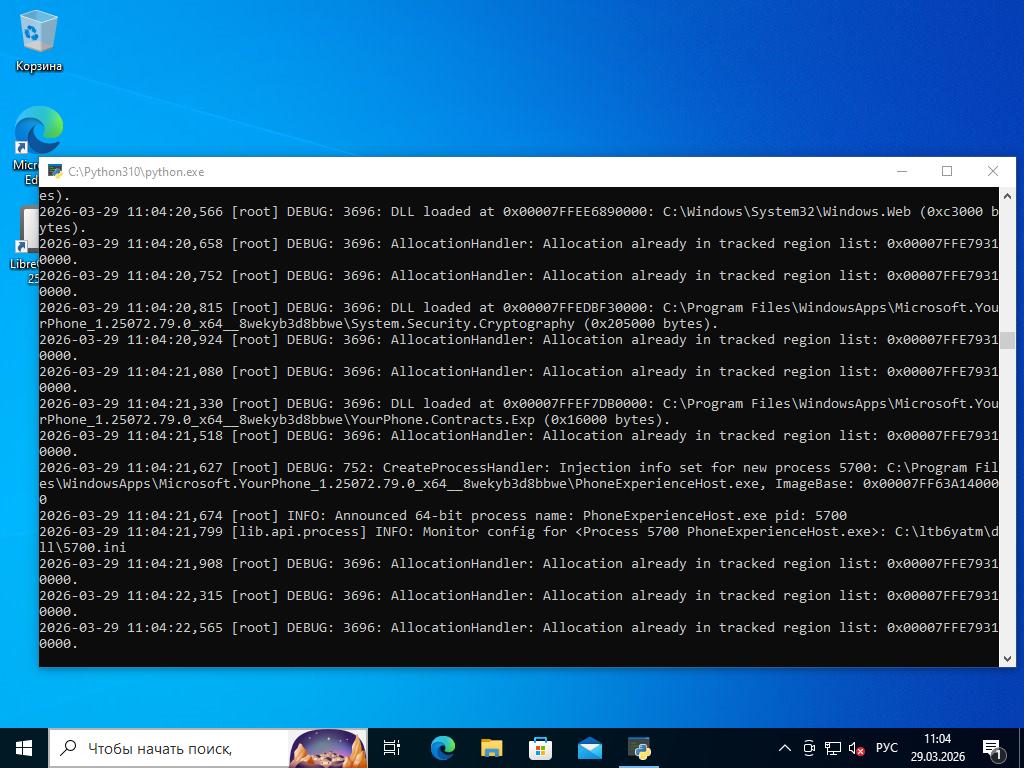Open the notification center with one notification

(x=993, y=748)
